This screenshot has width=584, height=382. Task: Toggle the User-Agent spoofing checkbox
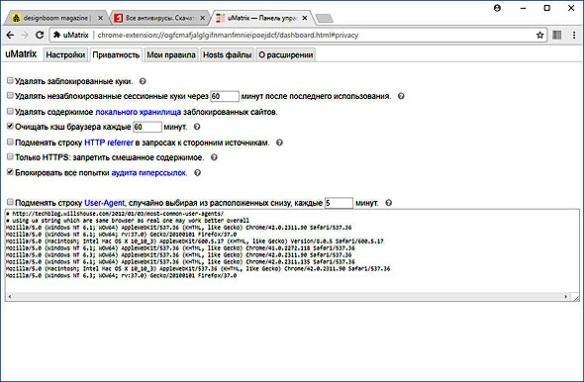10,202
